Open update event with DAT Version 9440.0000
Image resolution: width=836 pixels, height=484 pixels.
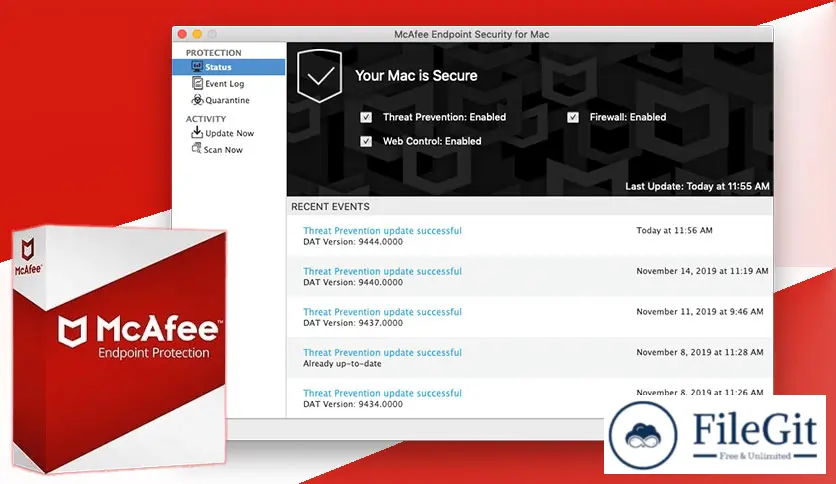[x=529, y=276]
